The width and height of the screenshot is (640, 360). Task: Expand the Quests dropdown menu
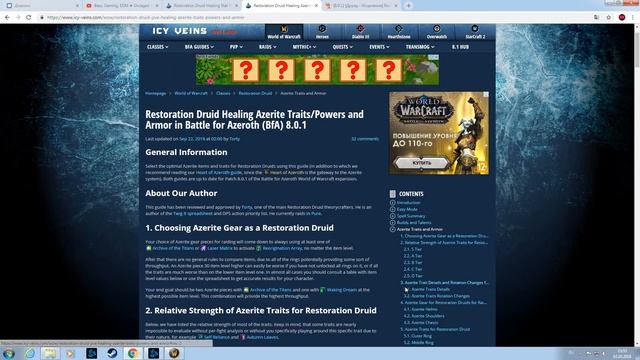pos(342,47)
